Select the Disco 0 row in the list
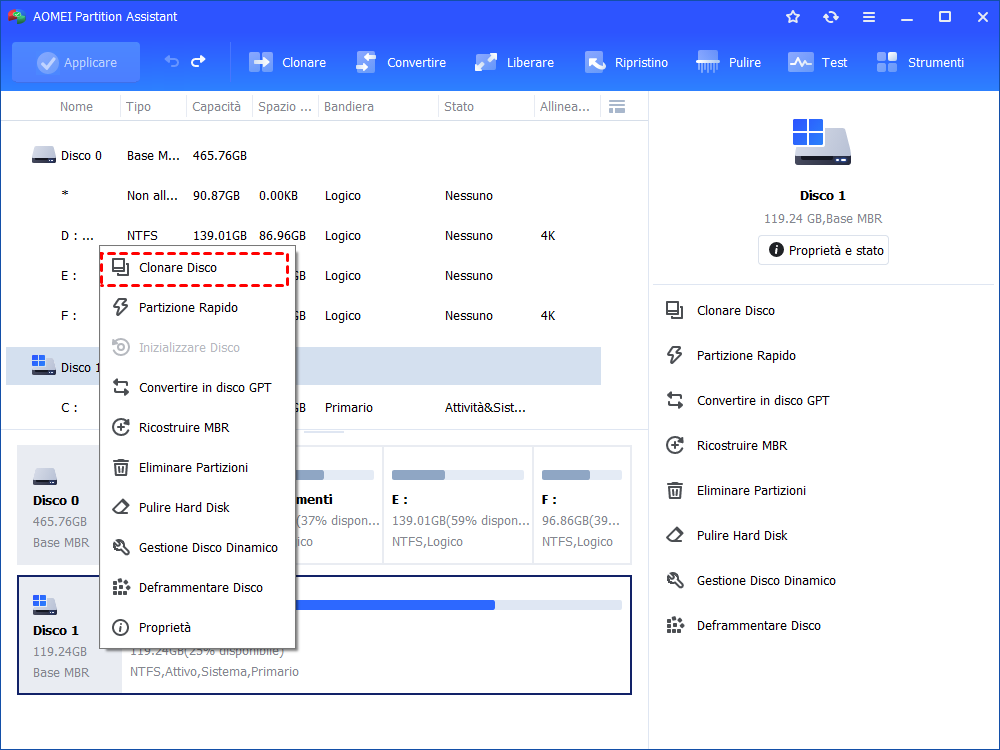The width and height of the screenshot is (1000, 750). pyautogui.click(x=304, y=156)
